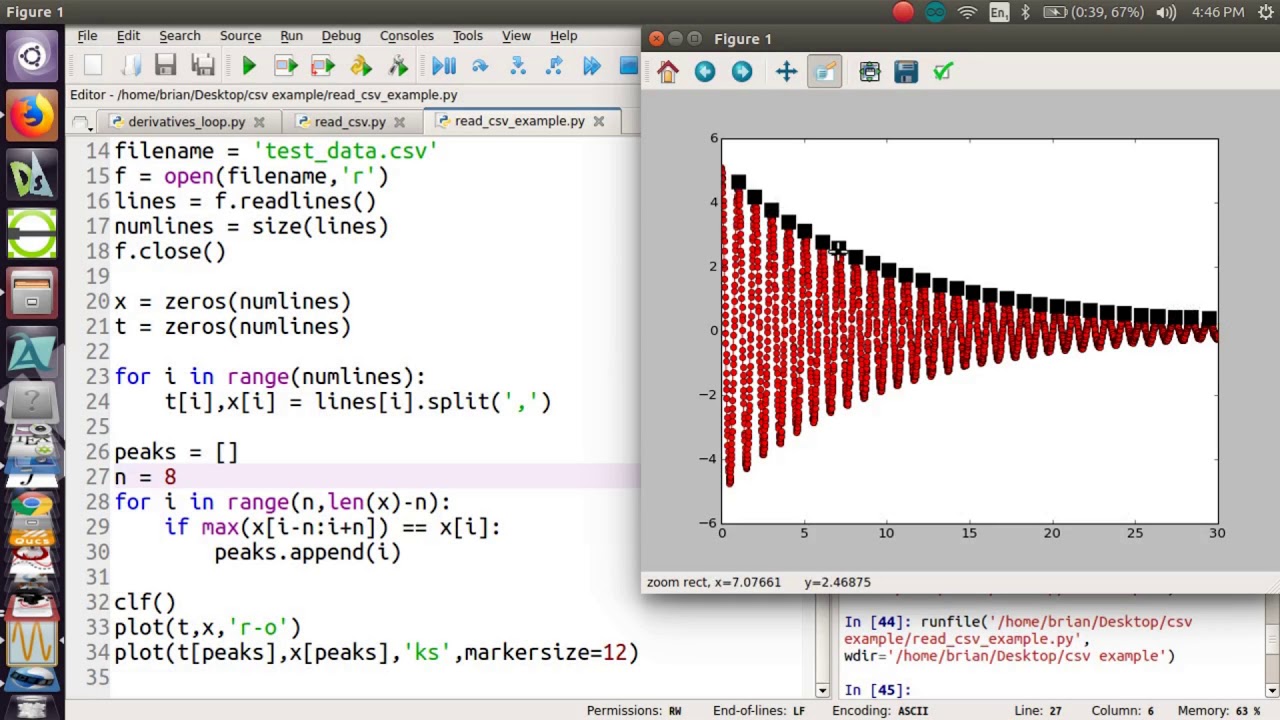Open the battery status (0:39, 67%) menu
Image resolution: width=1280 pixels, height=720 pixels.
[x=1094, y=12]
